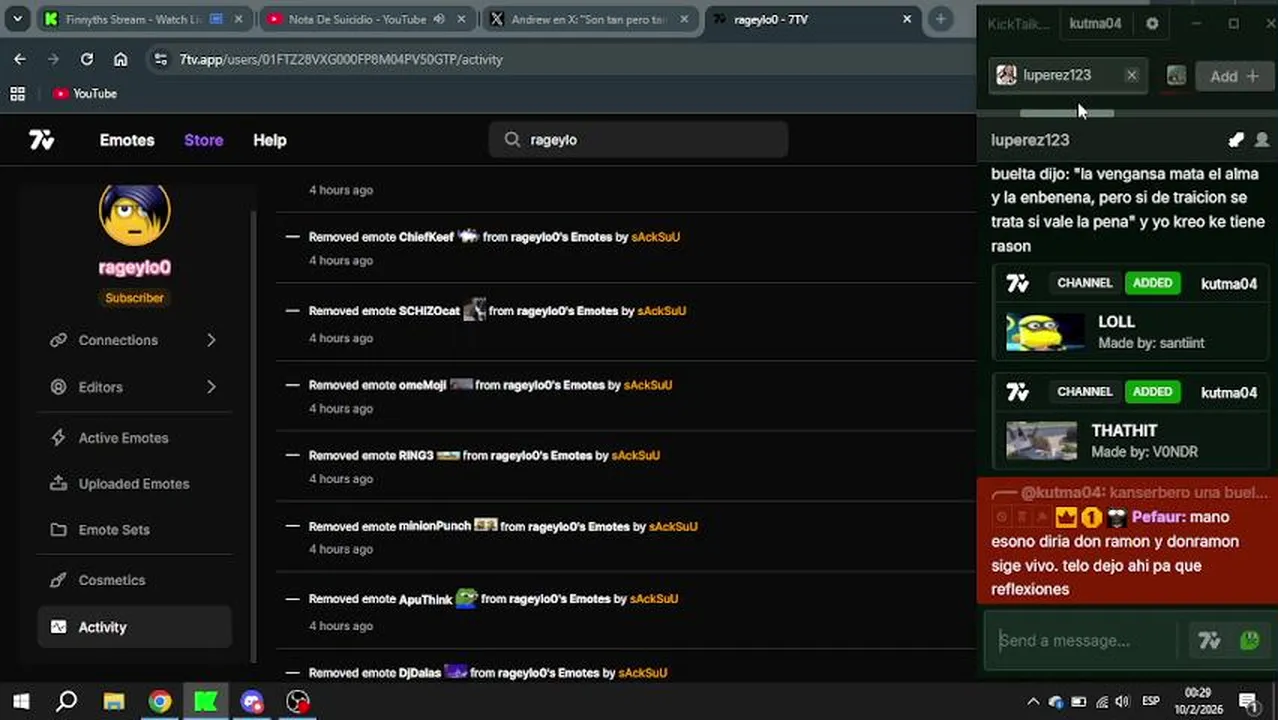Click the Uploaded Emotes upload icon
Viewport: 1278px width, 720px height.
(x=59, y=484)
